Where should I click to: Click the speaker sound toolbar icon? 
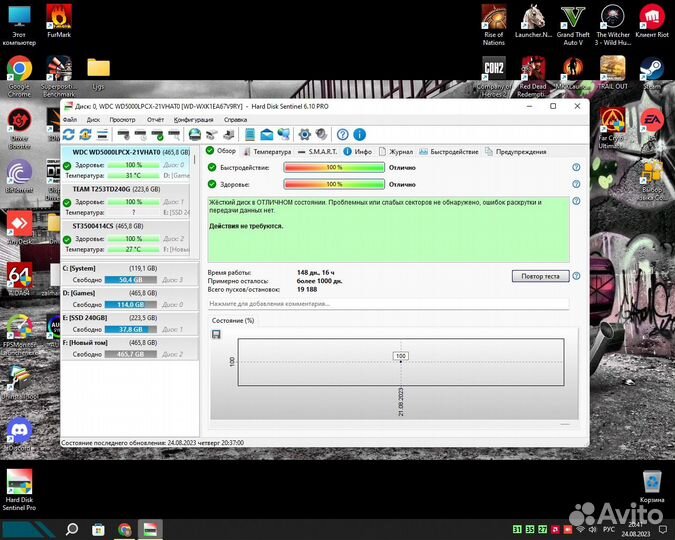[321, 135]
